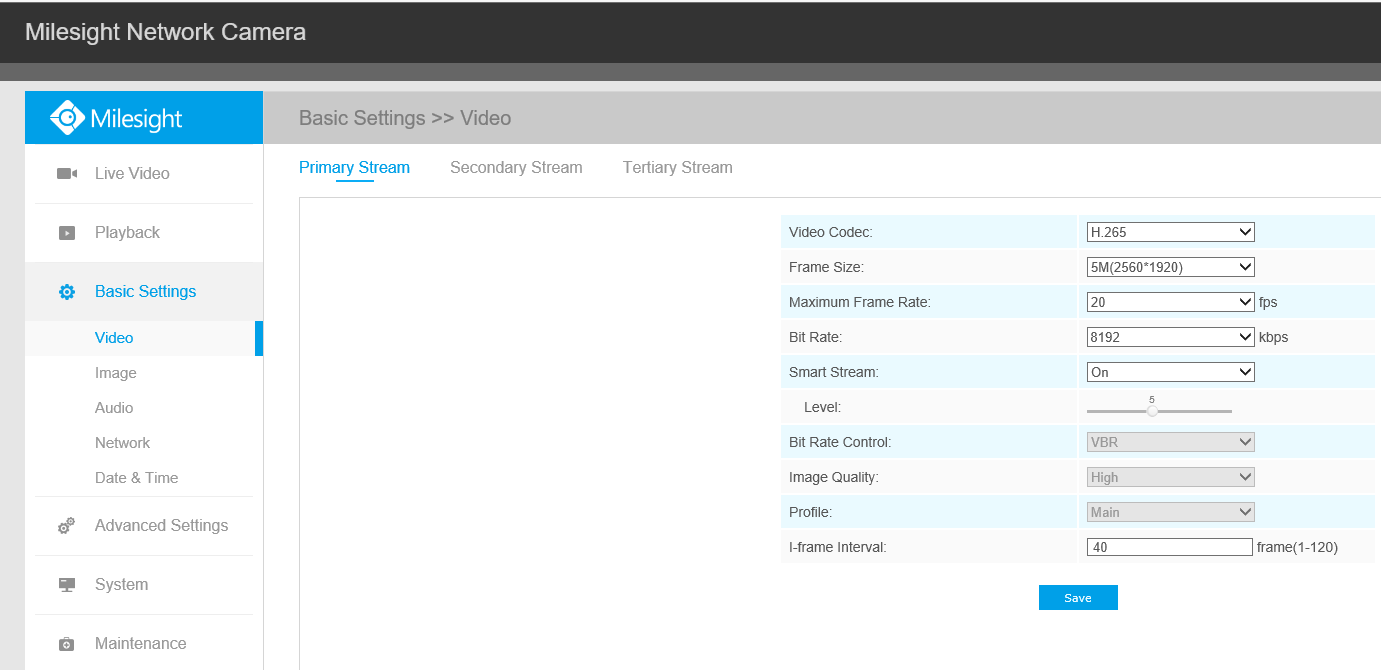Open the Image settings page
The height and width of the screenshot is (670, 1381).
115,372
